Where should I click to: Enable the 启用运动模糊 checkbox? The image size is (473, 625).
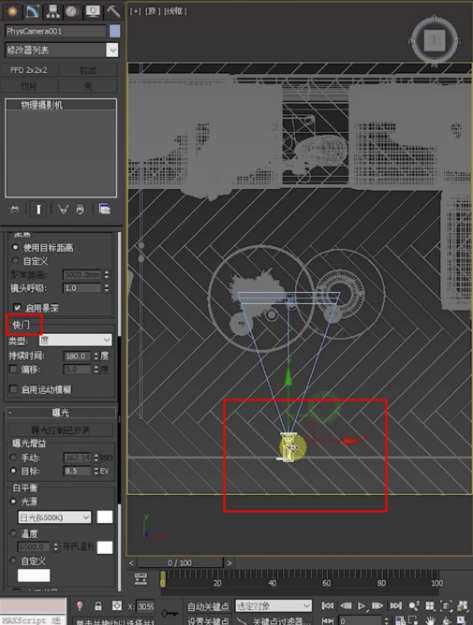coord(14,389)
